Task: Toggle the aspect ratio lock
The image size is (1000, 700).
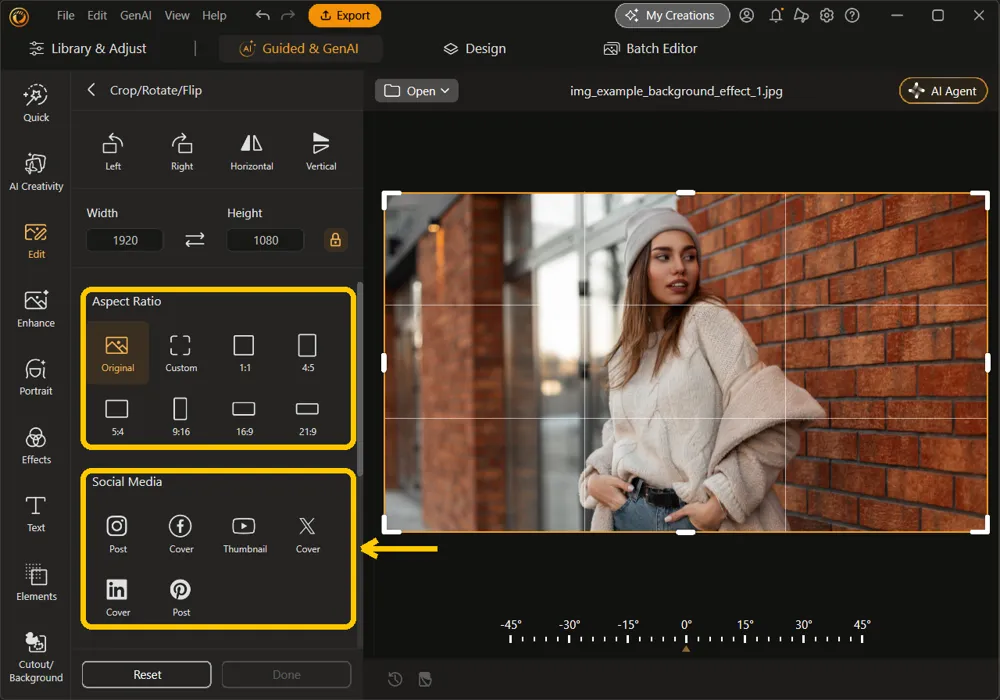Action: click(335, 240)
